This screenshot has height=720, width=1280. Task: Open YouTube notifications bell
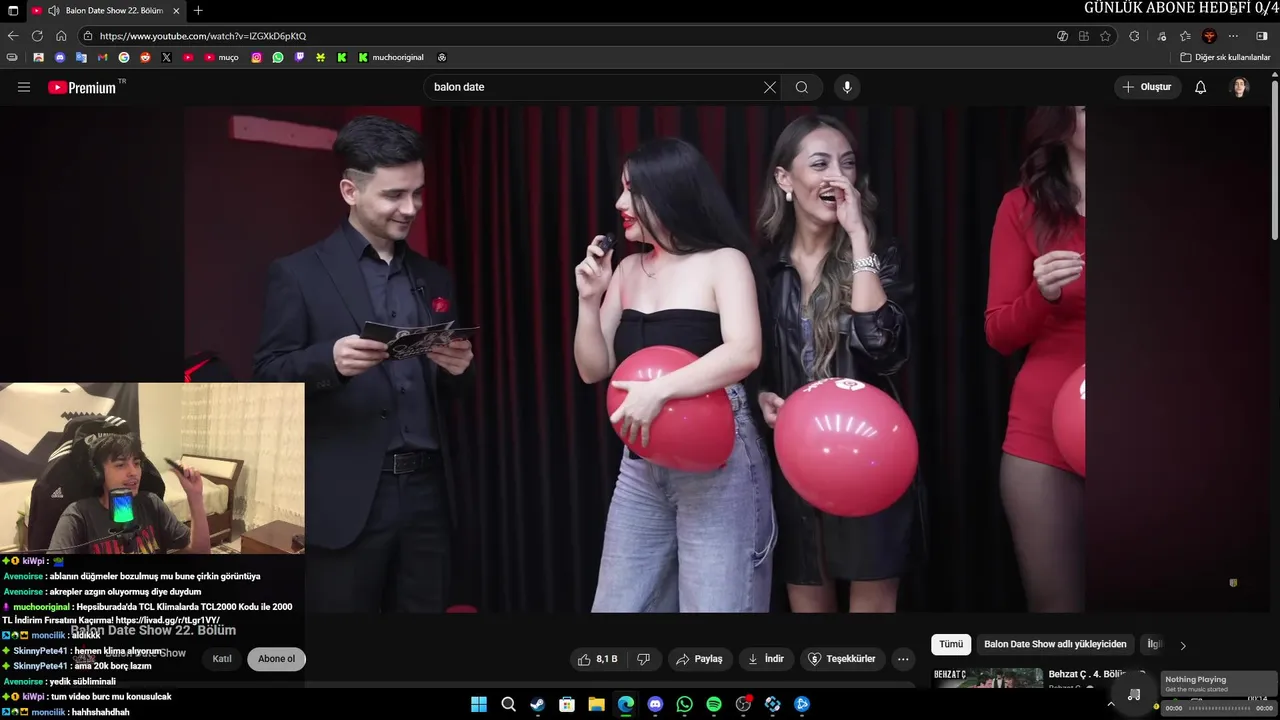tap(1201, 87)
